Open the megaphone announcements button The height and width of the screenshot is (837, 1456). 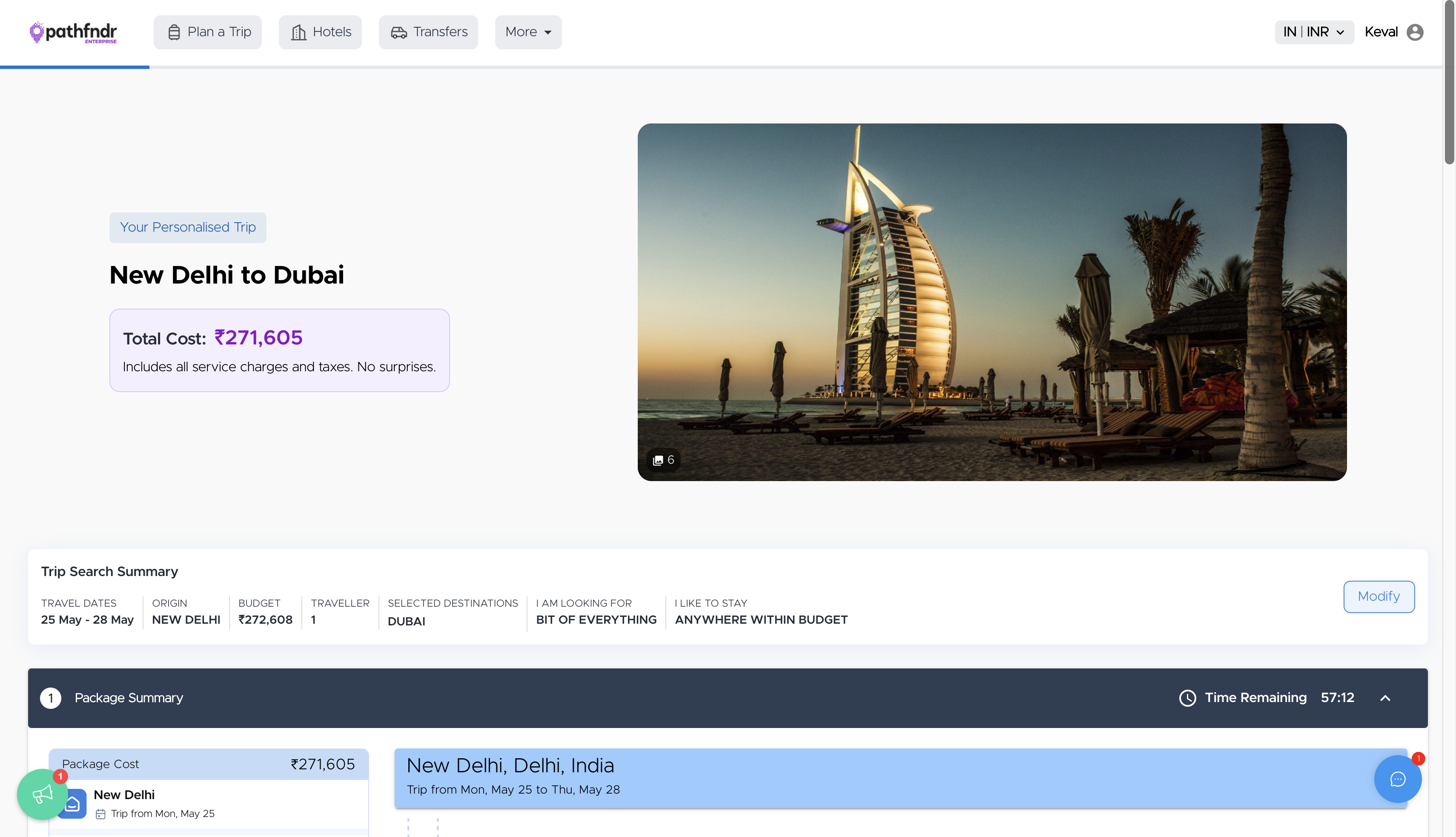pyautogui.click(x=43, y=794)
